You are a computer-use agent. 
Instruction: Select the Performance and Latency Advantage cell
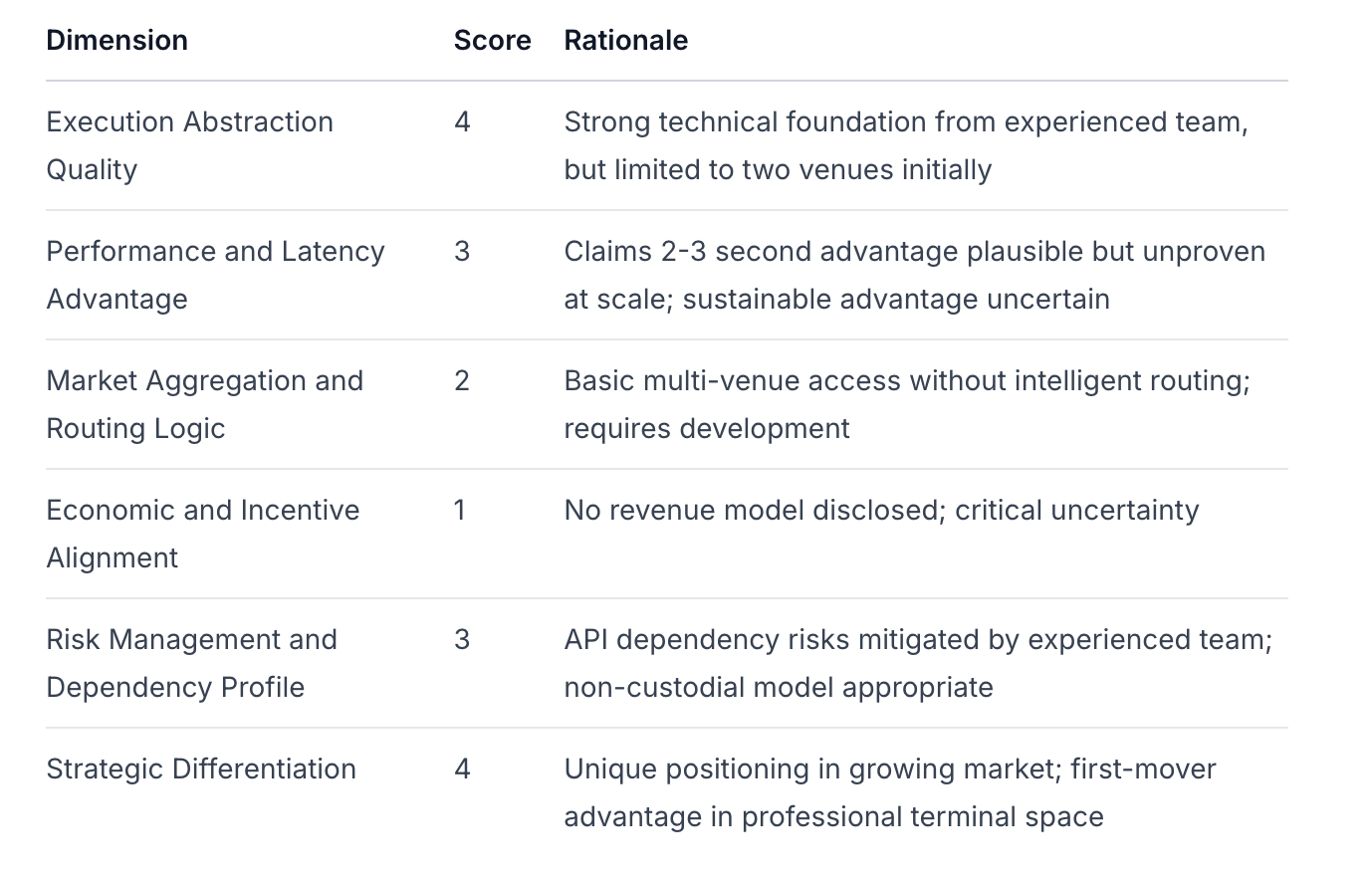[x=215, y=275]
